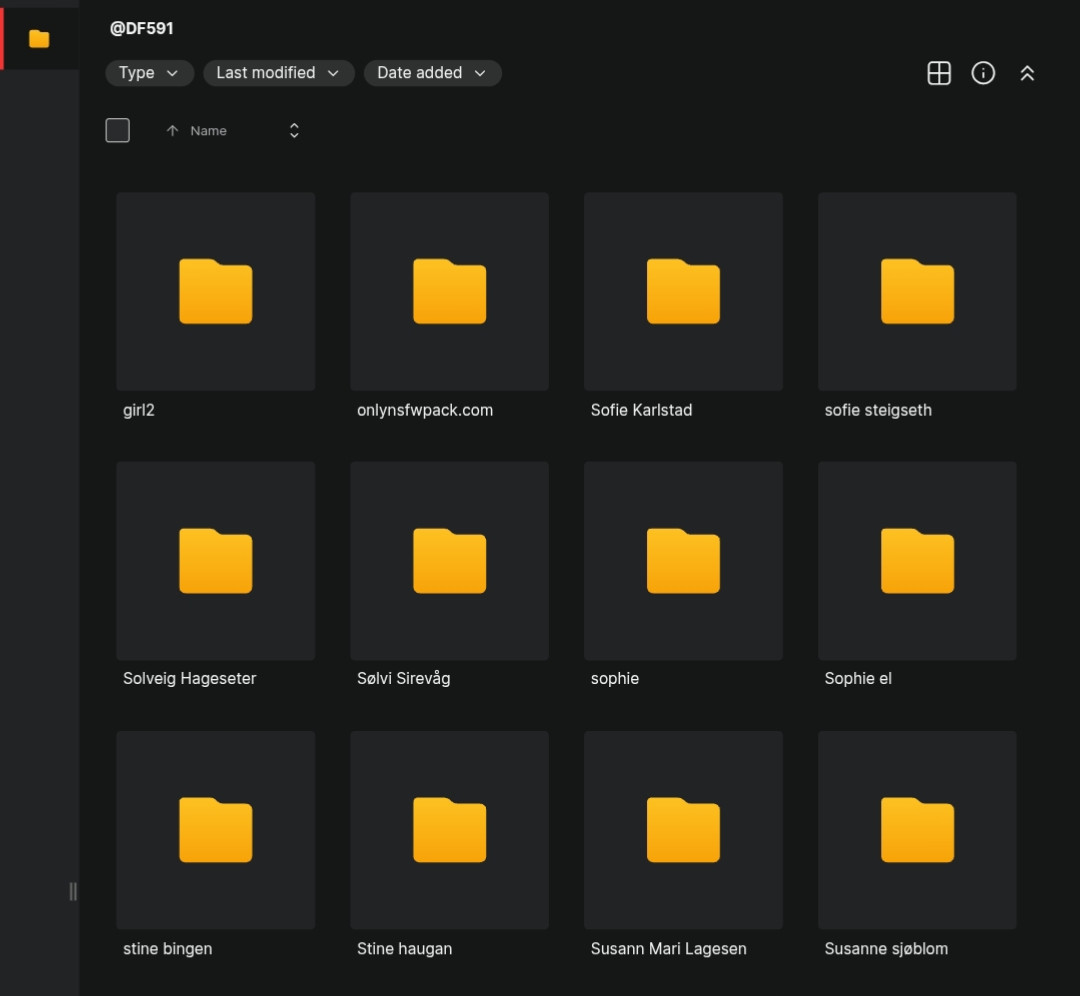Open sort field selector chevrons

point(294,131)
